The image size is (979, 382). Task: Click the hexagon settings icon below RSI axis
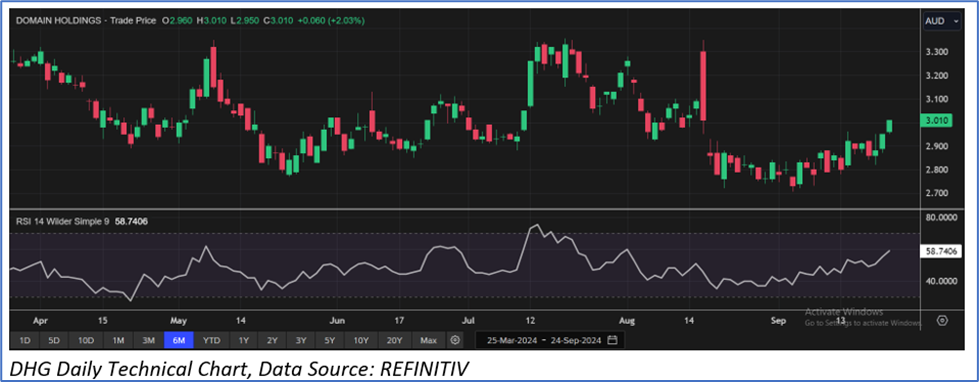943,321
